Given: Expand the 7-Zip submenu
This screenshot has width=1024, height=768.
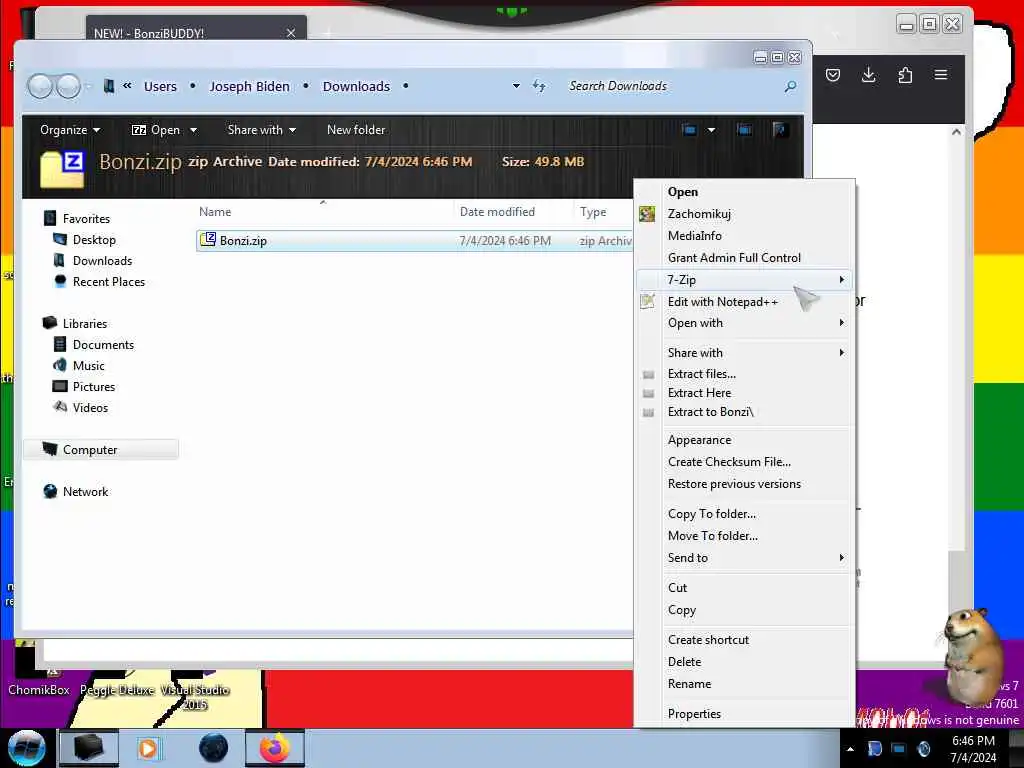Looking at the screenshot, I should (x=744, y=280).
